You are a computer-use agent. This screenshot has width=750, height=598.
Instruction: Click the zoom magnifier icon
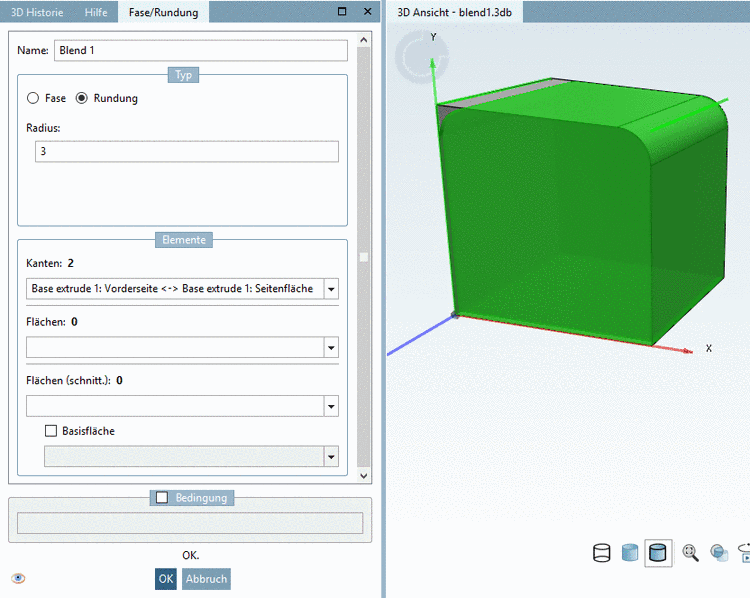[690, 553]
